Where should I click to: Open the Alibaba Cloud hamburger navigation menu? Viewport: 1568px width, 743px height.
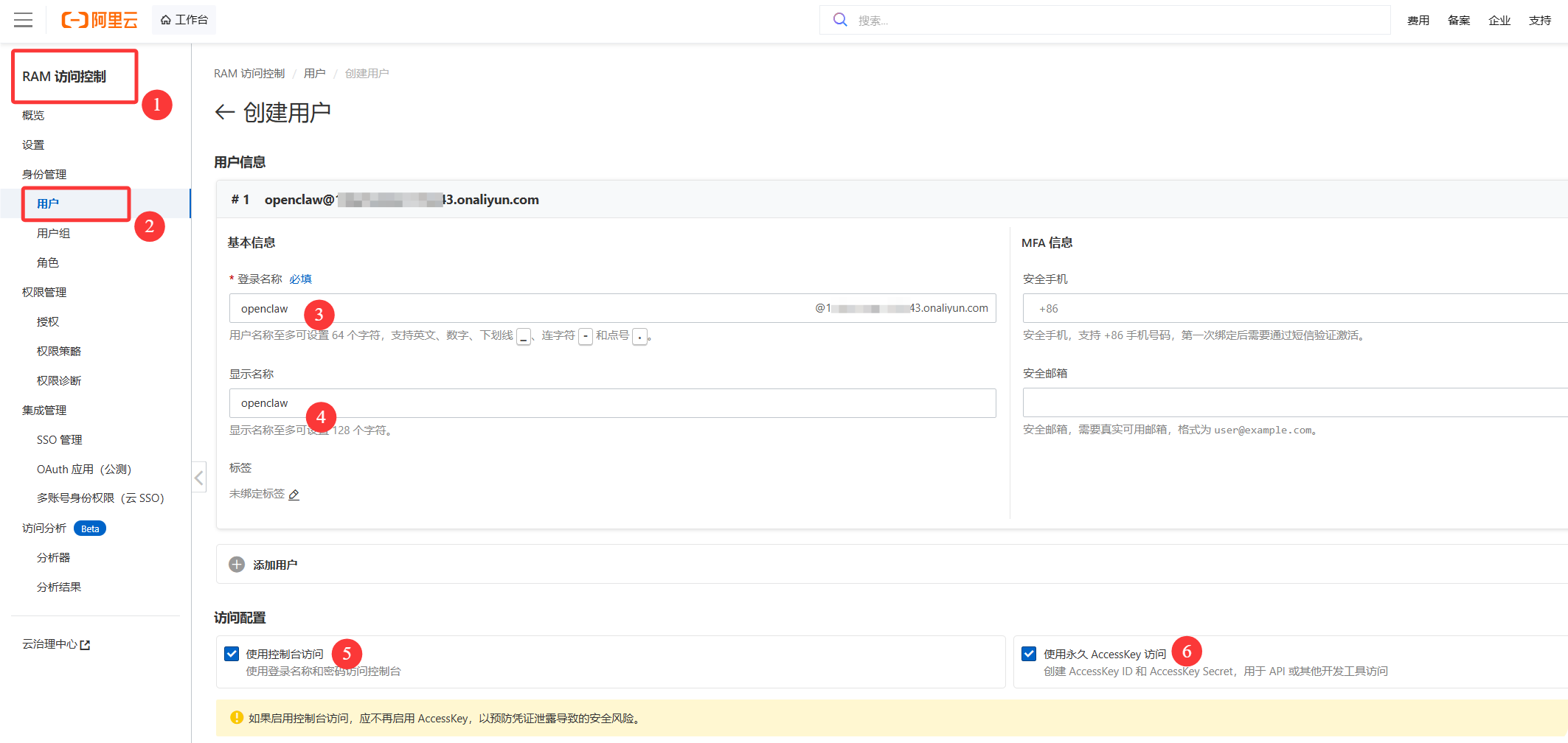23,20
